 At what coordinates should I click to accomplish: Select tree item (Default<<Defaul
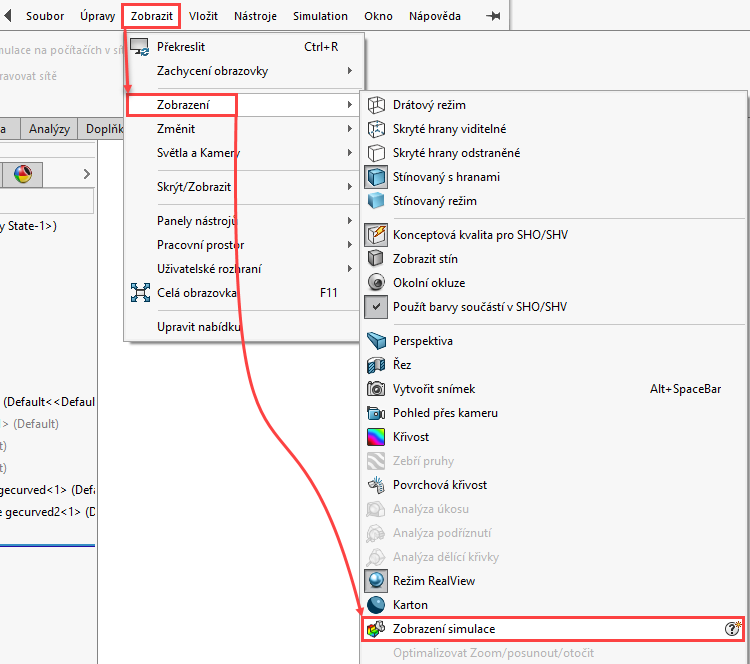point(48,402)
